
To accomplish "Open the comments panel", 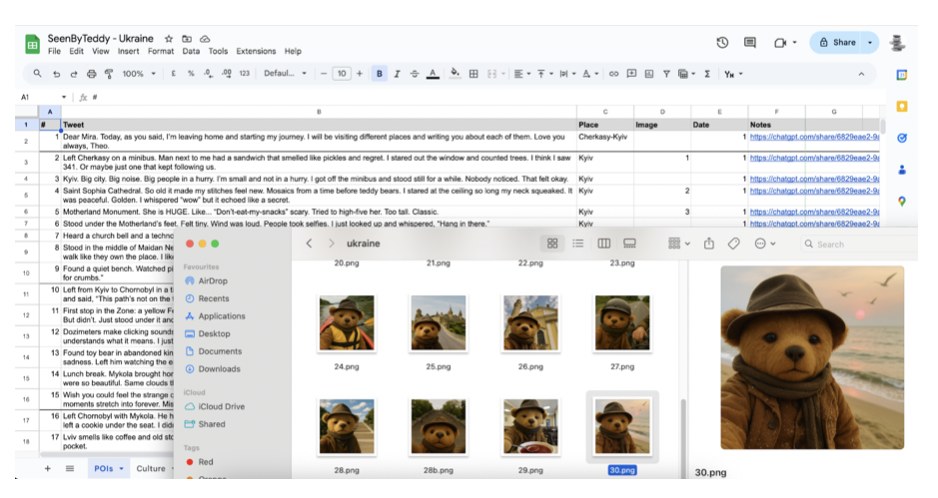I will click(750, 42).
